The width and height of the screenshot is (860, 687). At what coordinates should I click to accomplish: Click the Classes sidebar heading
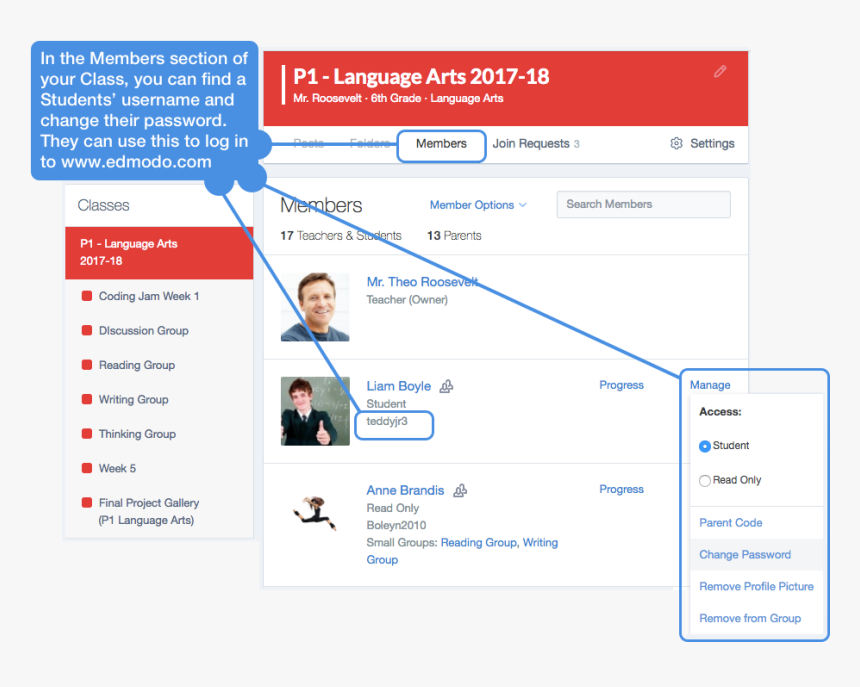tap(103, 205)
